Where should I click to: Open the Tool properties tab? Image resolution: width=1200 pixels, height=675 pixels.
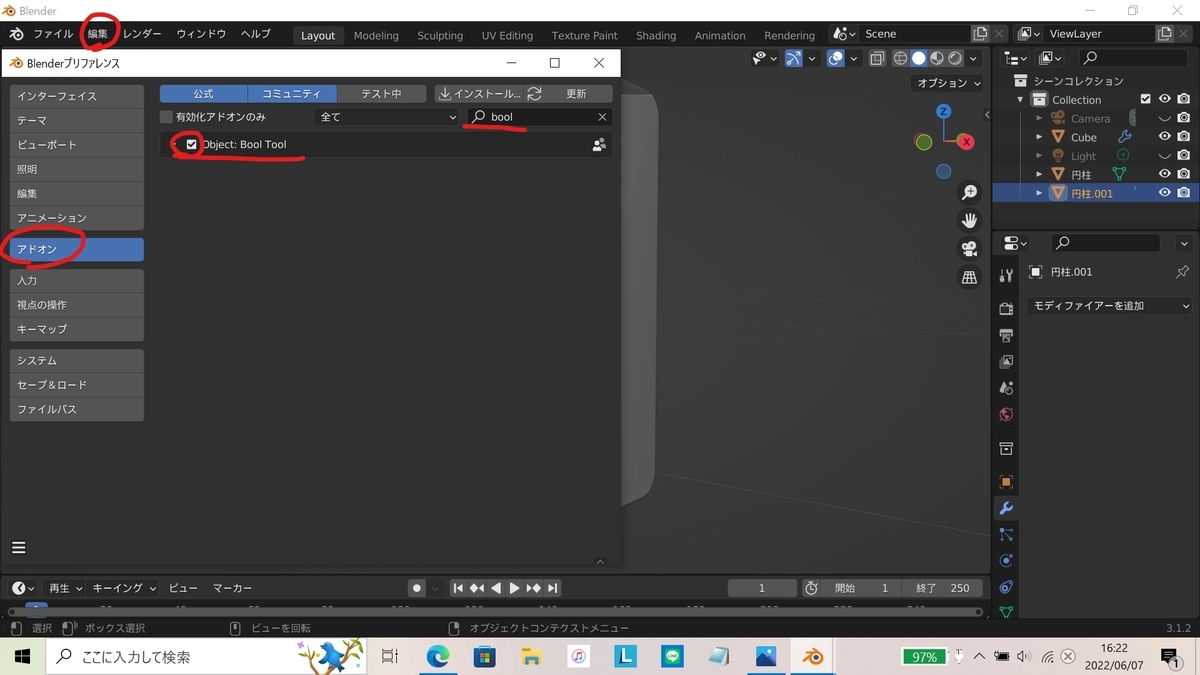[x=1006, y=275]
